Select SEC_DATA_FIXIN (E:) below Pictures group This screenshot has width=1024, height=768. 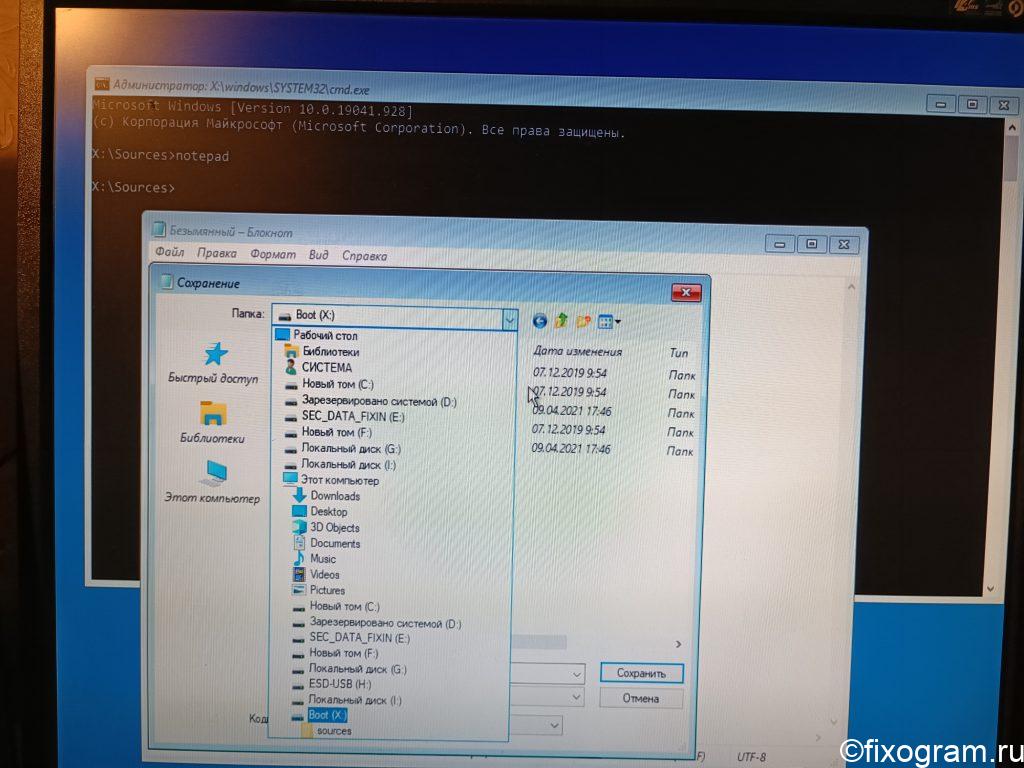point(351,637)
